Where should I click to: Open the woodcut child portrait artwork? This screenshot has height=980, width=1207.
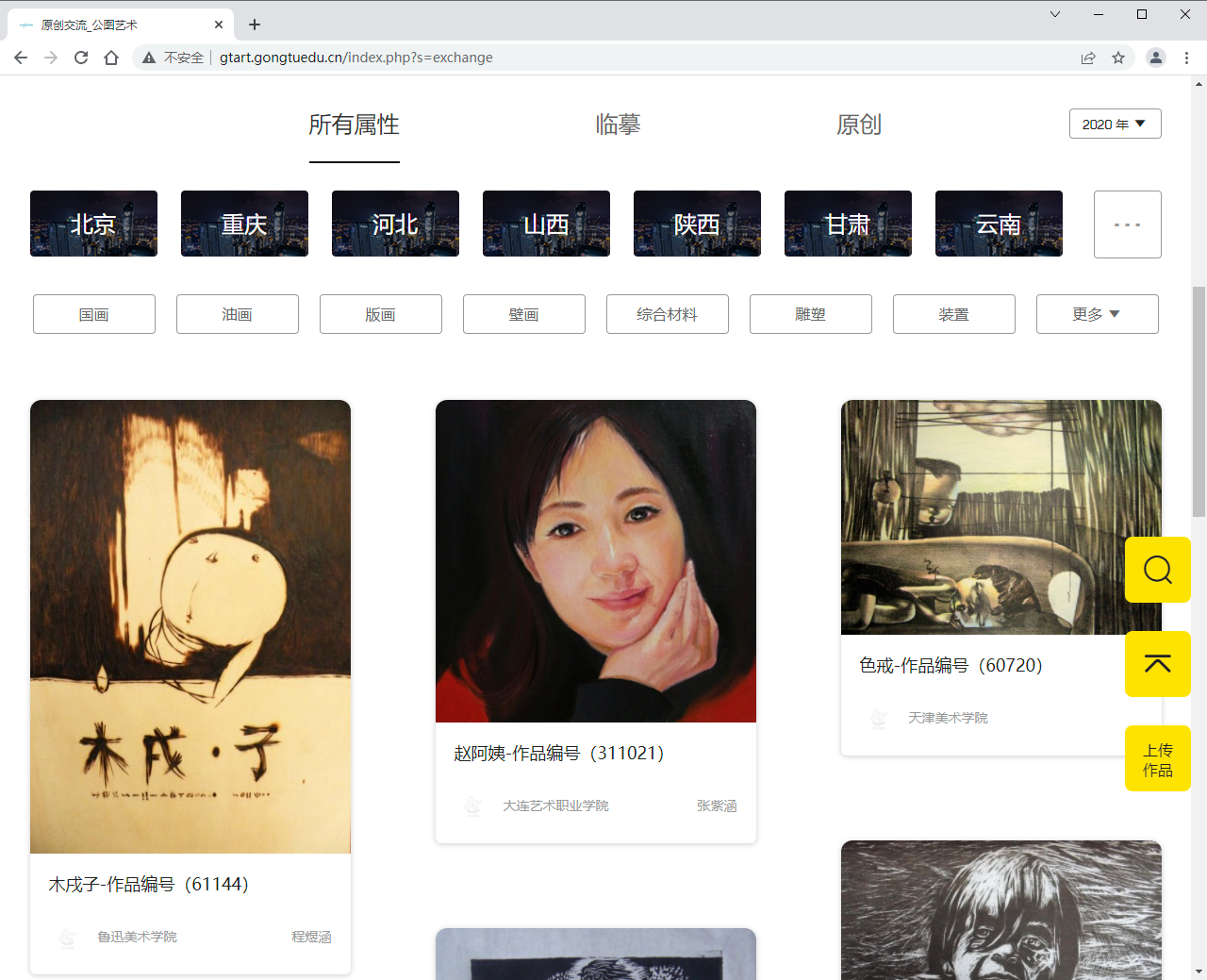point(1001,910)
